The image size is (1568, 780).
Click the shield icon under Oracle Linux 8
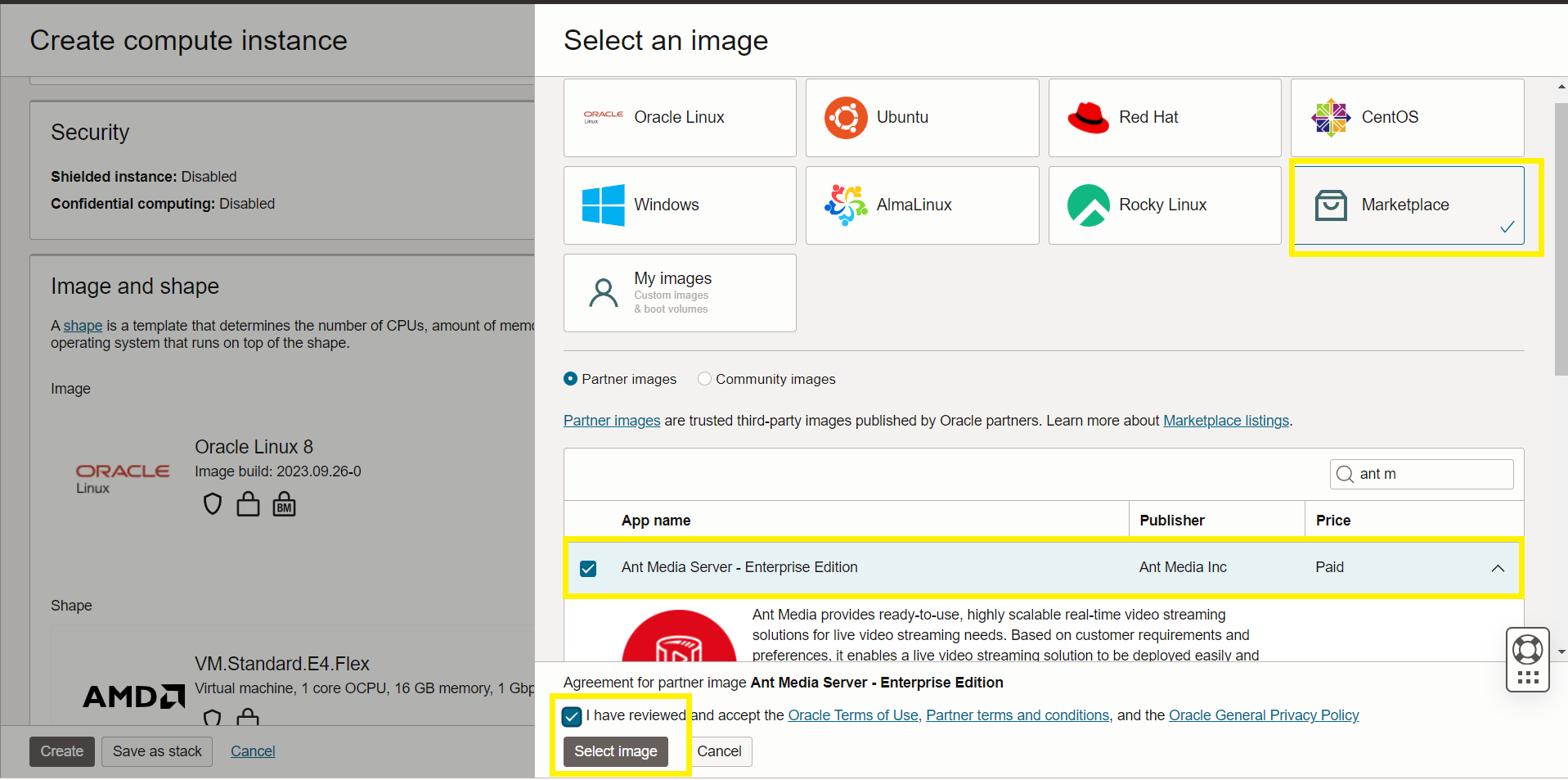(x=213, y=504)
